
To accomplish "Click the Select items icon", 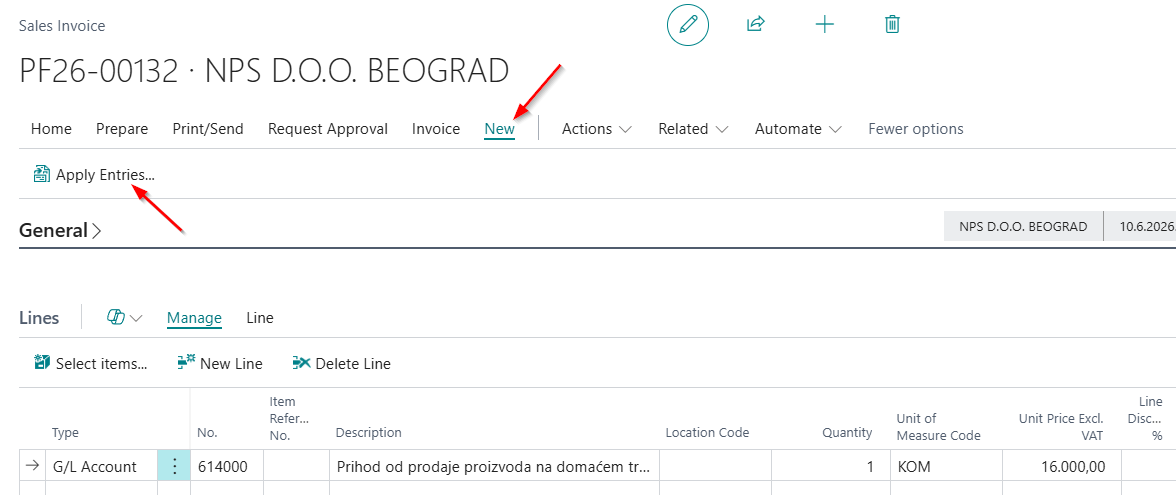I will click(x=42, y=363).
